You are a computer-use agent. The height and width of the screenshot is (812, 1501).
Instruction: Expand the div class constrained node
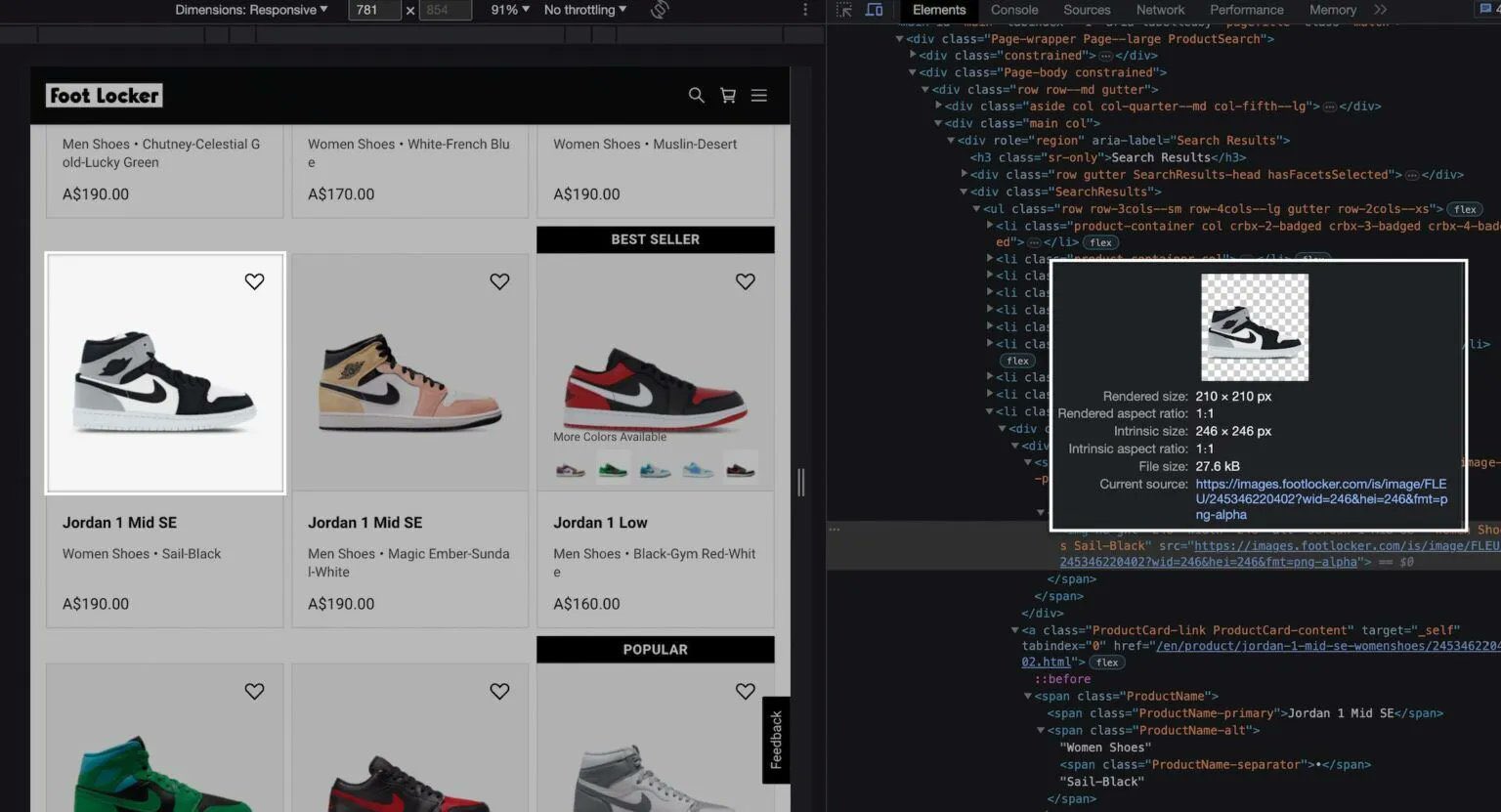point(913,56)
